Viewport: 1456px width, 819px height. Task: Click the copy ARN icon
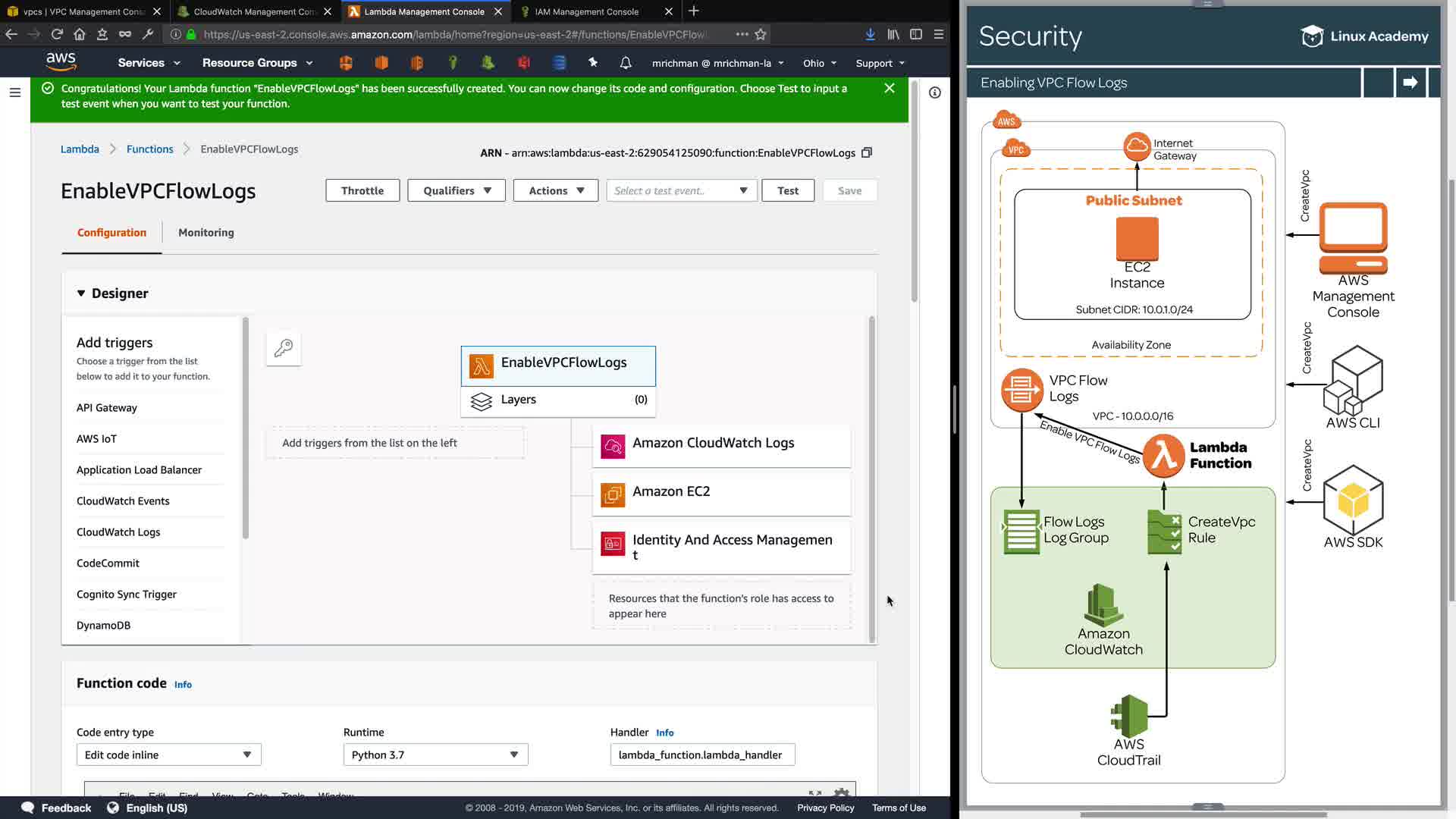click(867, 152)
